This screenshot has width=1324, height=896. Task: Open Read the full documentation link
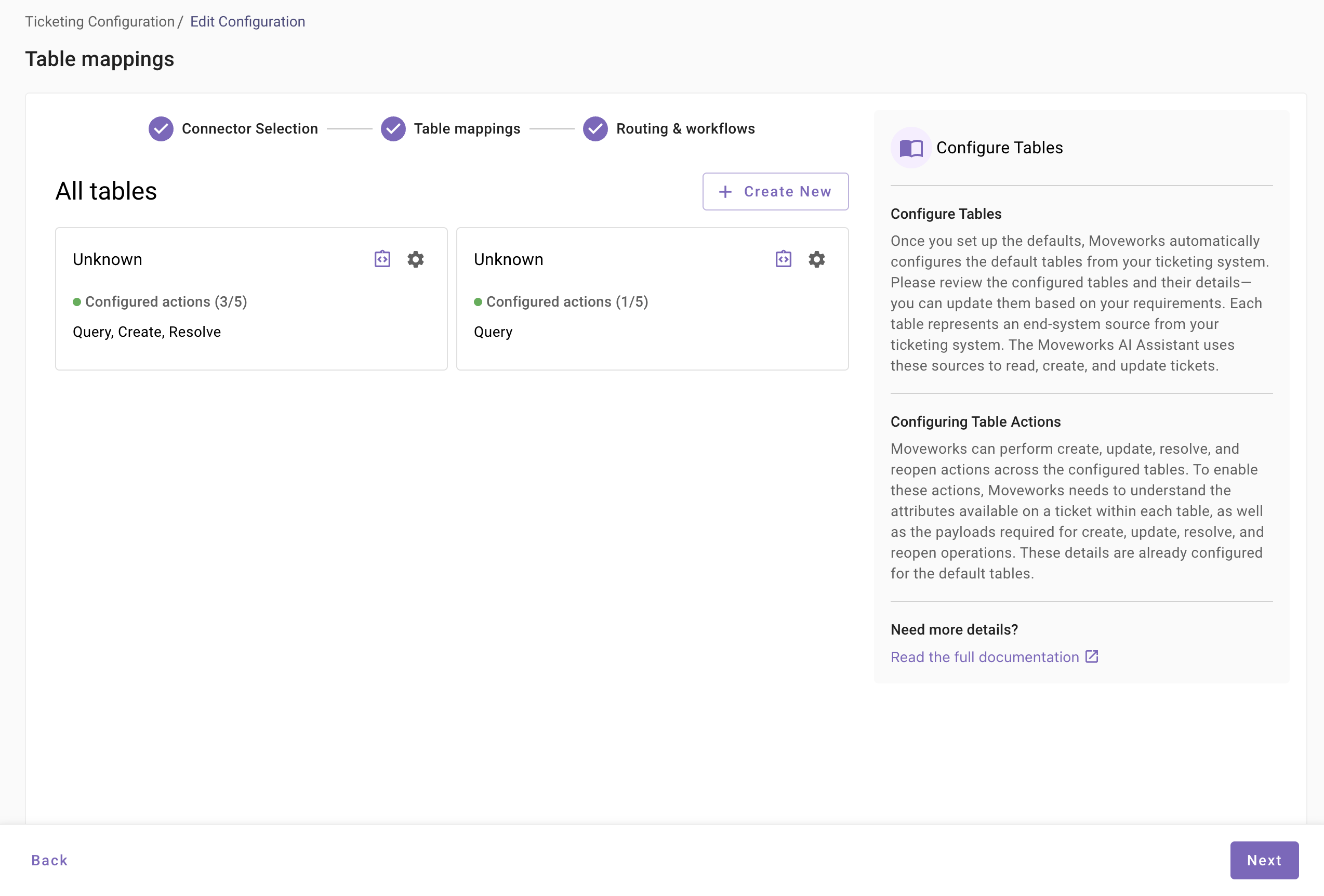click(985, 657)
